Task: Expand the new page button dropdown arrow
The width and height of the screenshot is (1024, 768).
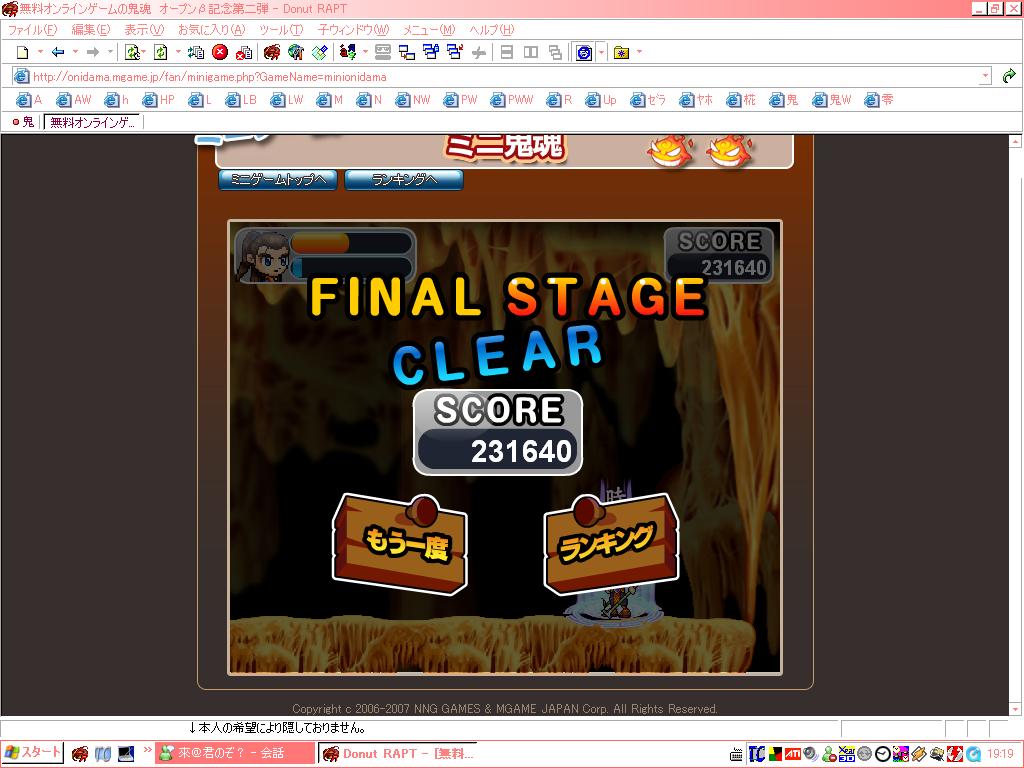Action: pos(40,52)
